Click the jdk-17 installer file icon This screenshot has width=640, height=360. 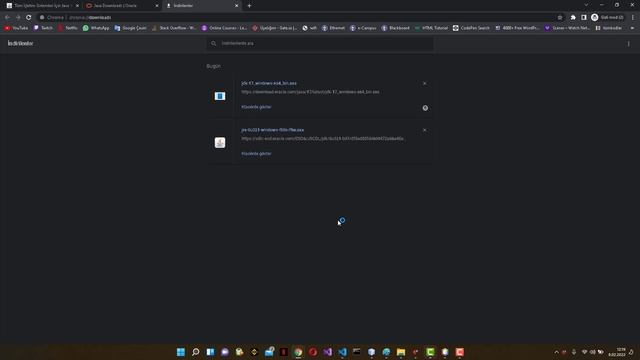coord(220,96)
